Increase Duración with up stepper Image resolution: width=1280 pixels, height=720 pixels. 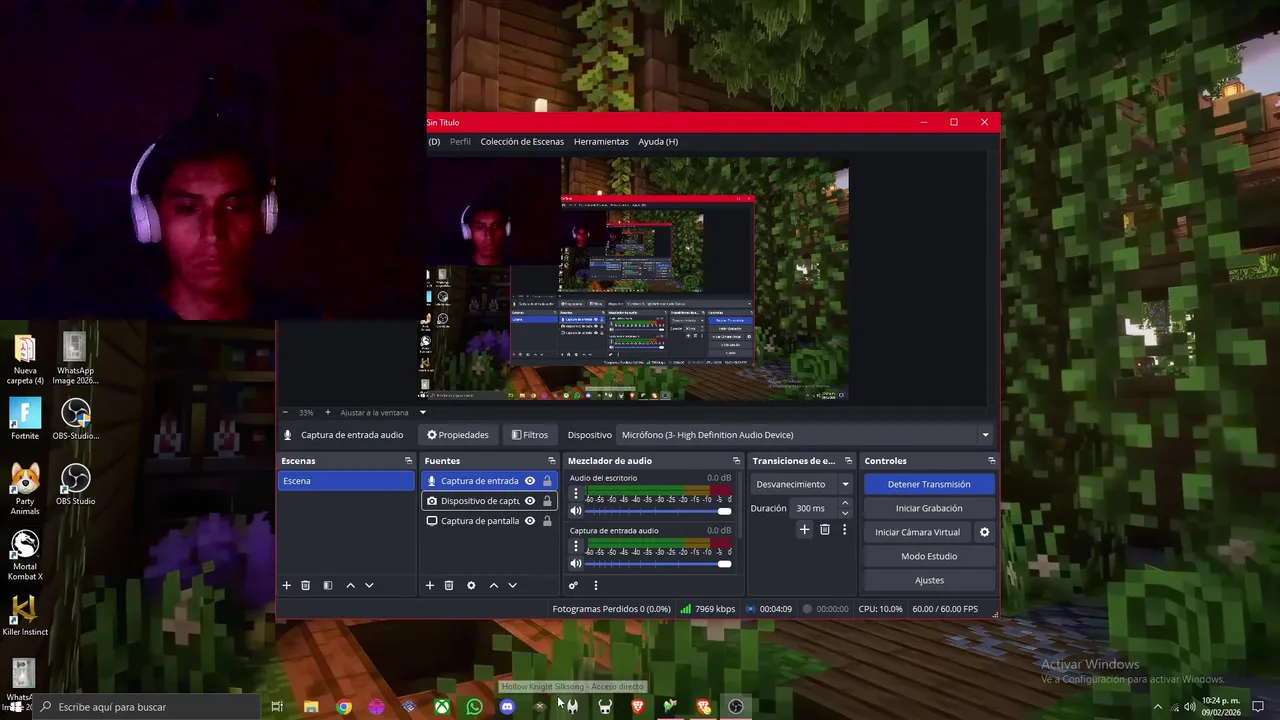pos(845,503)
